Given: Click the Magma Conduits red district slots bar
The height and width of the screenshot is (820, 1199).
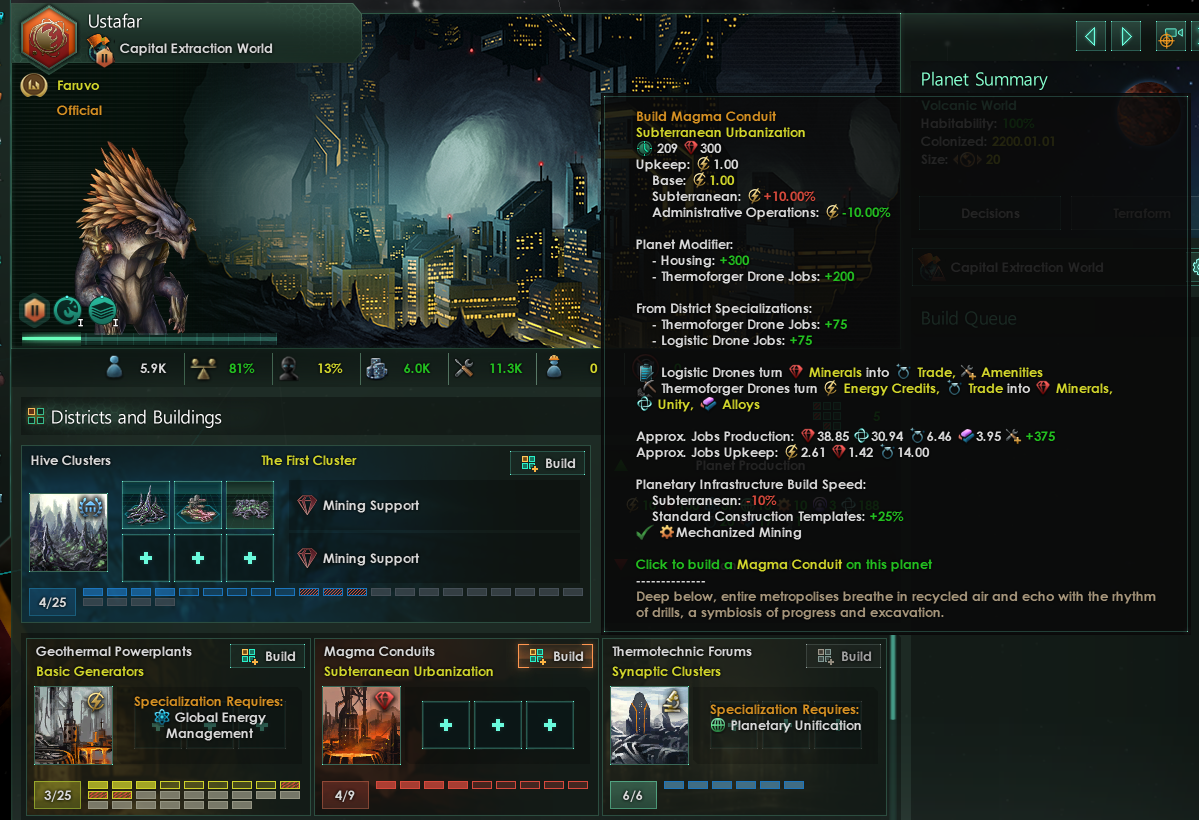Looking at the screenshot, I should (482, 785).
